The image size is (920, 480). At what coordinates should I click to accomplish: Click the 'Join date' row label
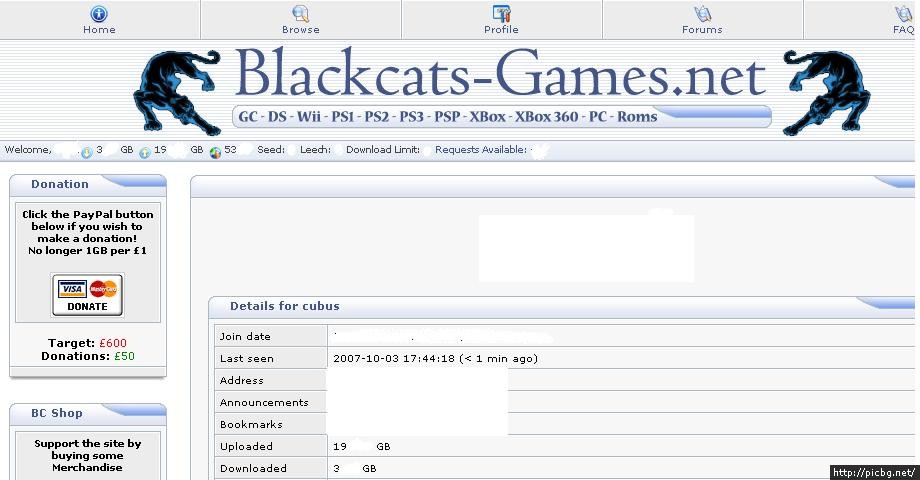point(245,336)
